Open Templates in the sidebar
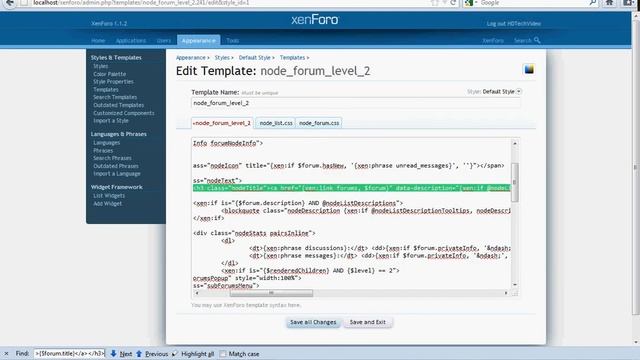 pyautogui.click(x=106, y=89)
